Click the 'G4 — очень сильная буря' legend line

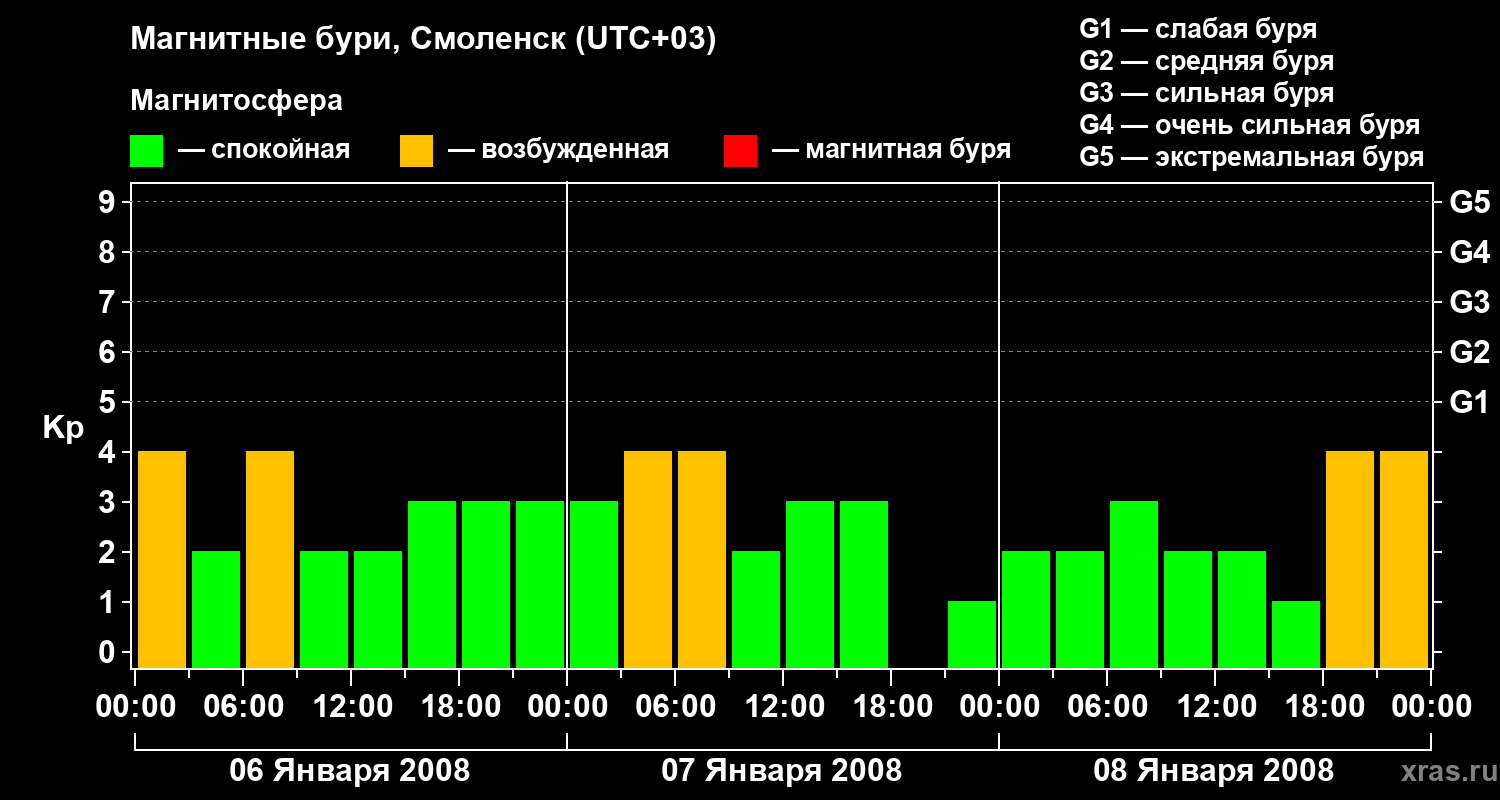click(1250, 125)
